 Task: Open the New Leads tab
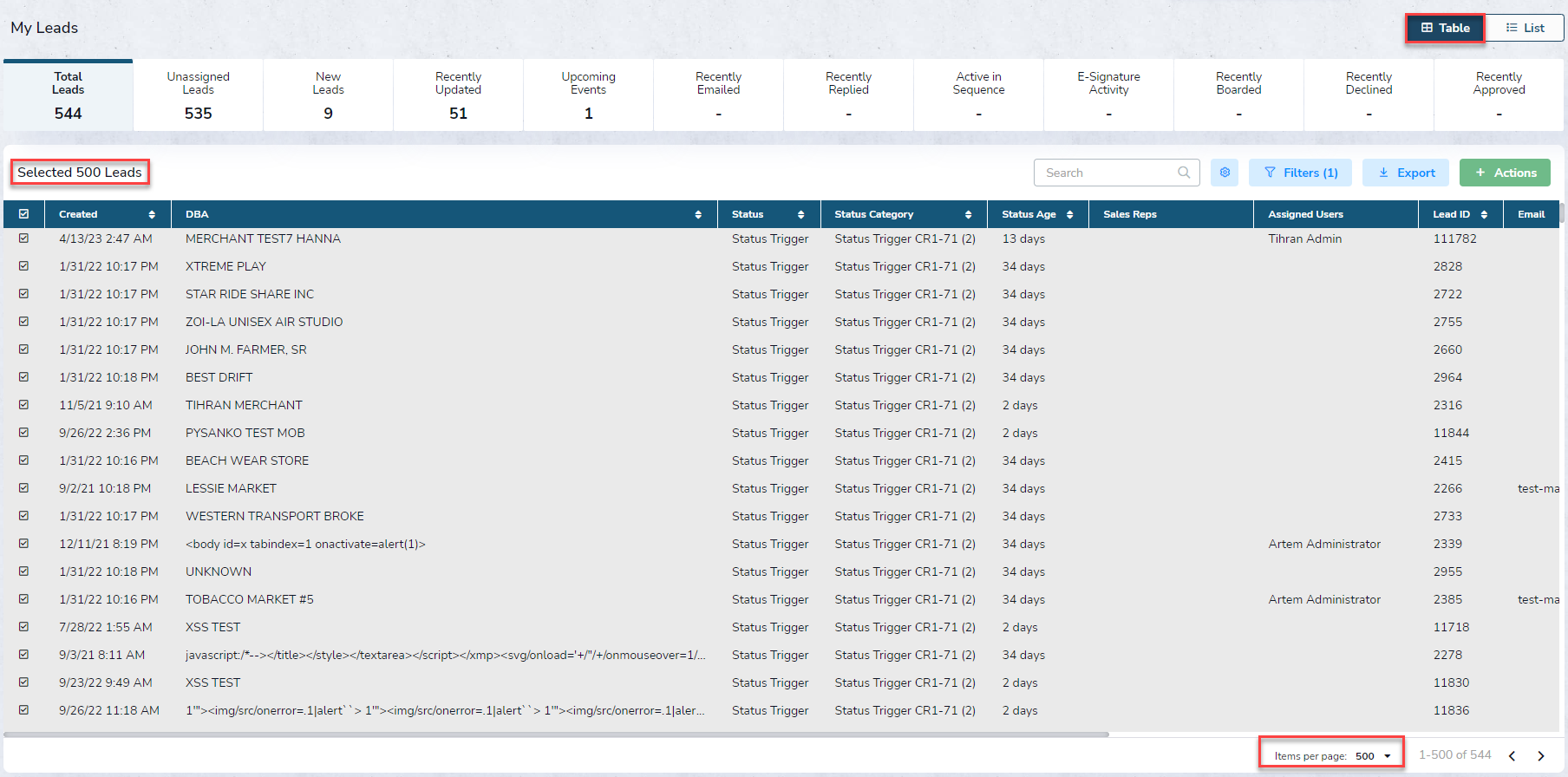[x=329, y=95]
